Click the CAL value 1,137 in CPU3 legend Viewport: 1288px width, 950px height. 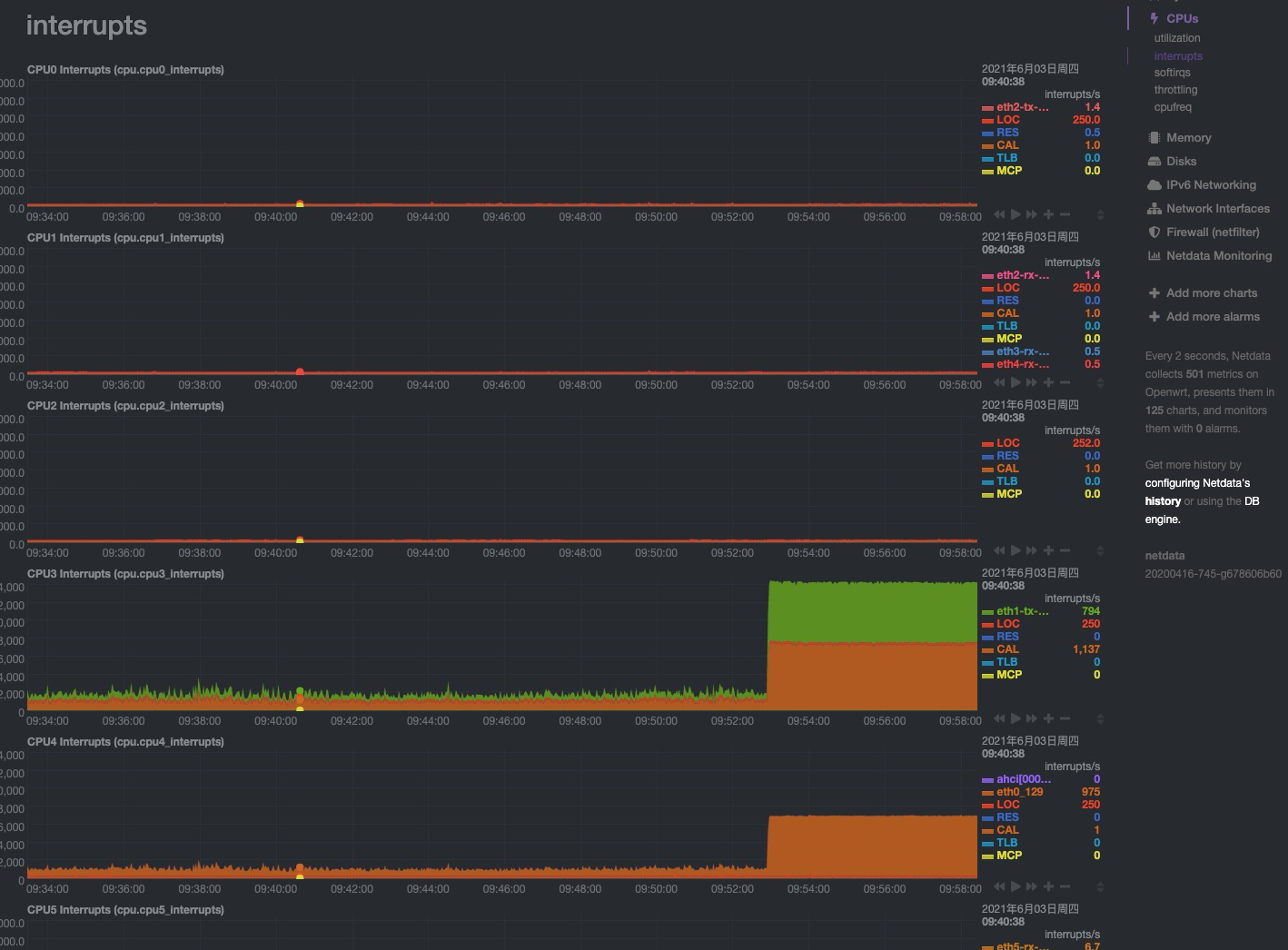(x=1086, y=649)
